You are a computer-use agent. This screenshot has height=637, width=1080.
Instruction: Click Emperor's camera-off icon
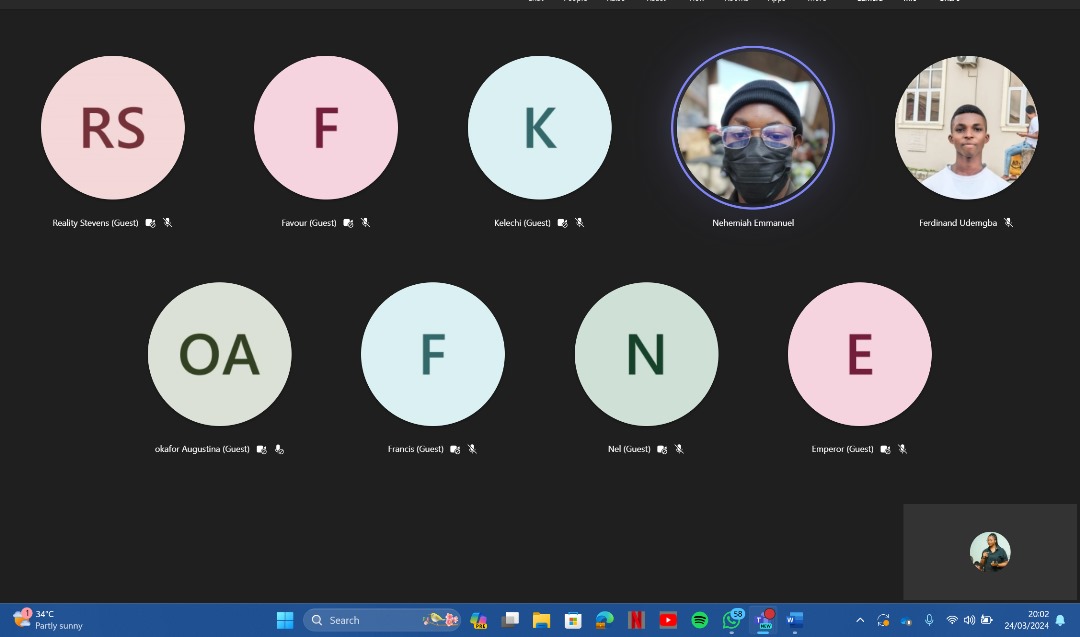coord(885,450)
